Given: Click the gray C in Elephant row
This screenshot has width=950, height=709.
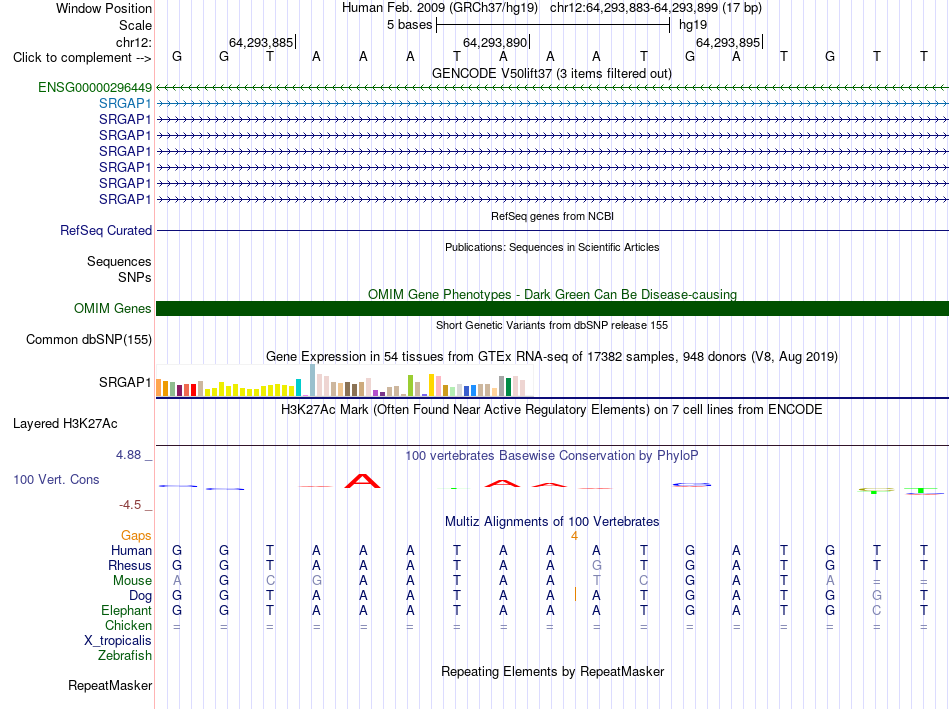Looking at the screenshot, I should pos(877,610).
